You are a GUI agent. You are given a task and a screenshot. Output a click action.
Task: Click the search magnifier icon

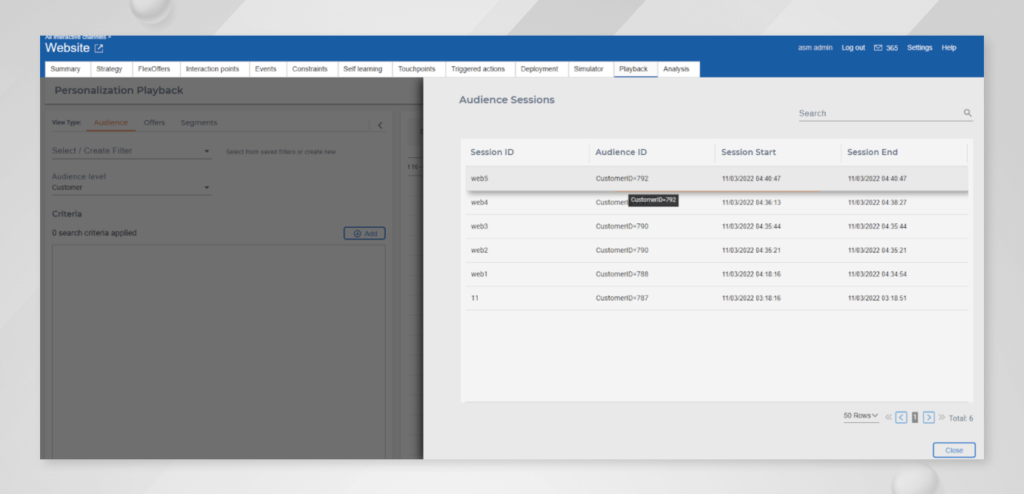click(x=967, y=113)
